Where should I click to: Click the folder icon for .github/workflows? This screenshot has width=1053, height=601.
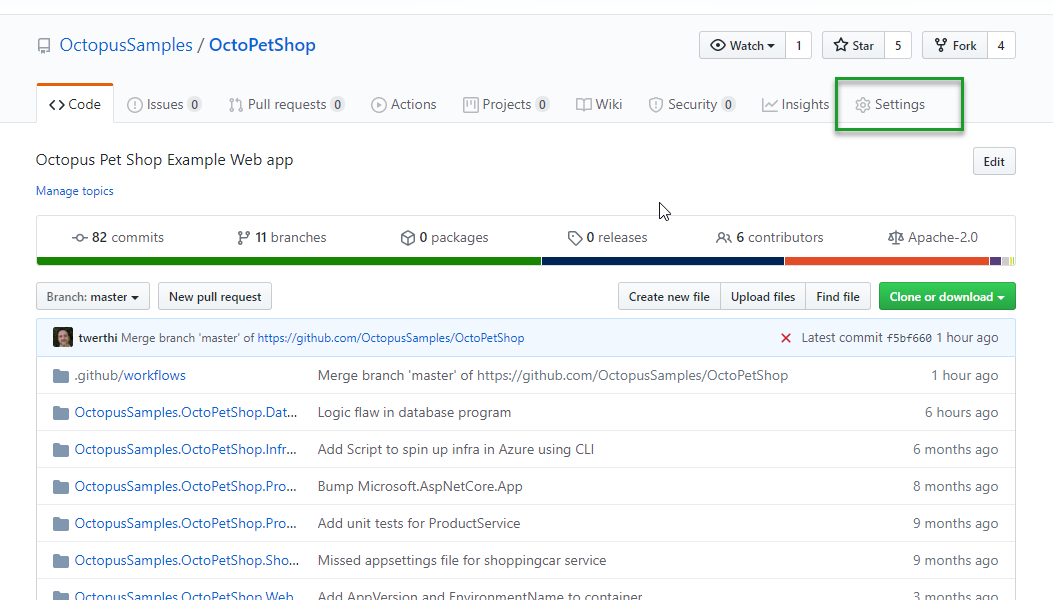pyautogui.click(x=60, y=376)
